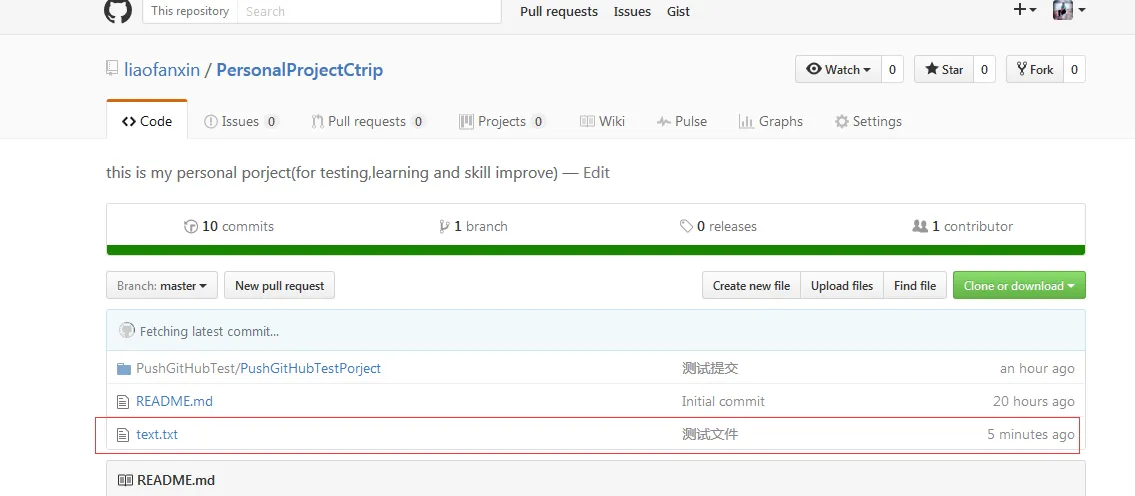Click the watchers count next to Watch

coord(892,70)
